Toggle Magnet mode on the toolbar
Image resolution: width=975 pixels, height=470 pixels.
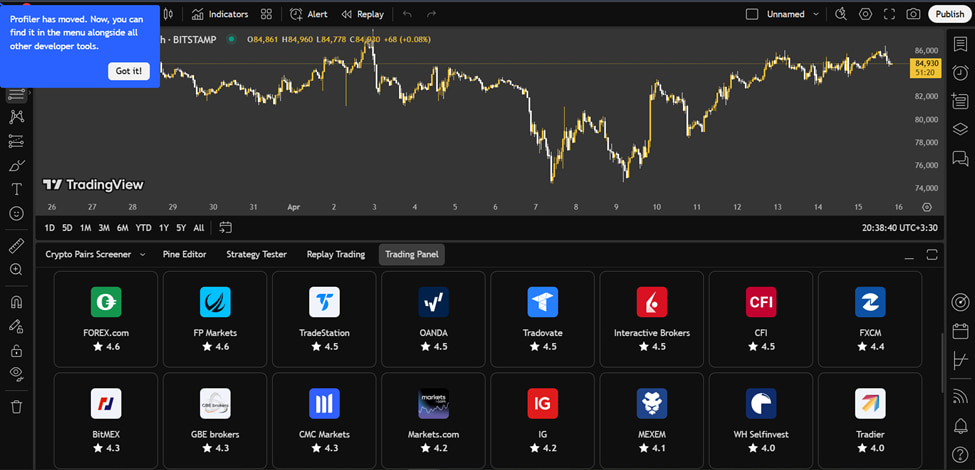click(x=16, y=301)
